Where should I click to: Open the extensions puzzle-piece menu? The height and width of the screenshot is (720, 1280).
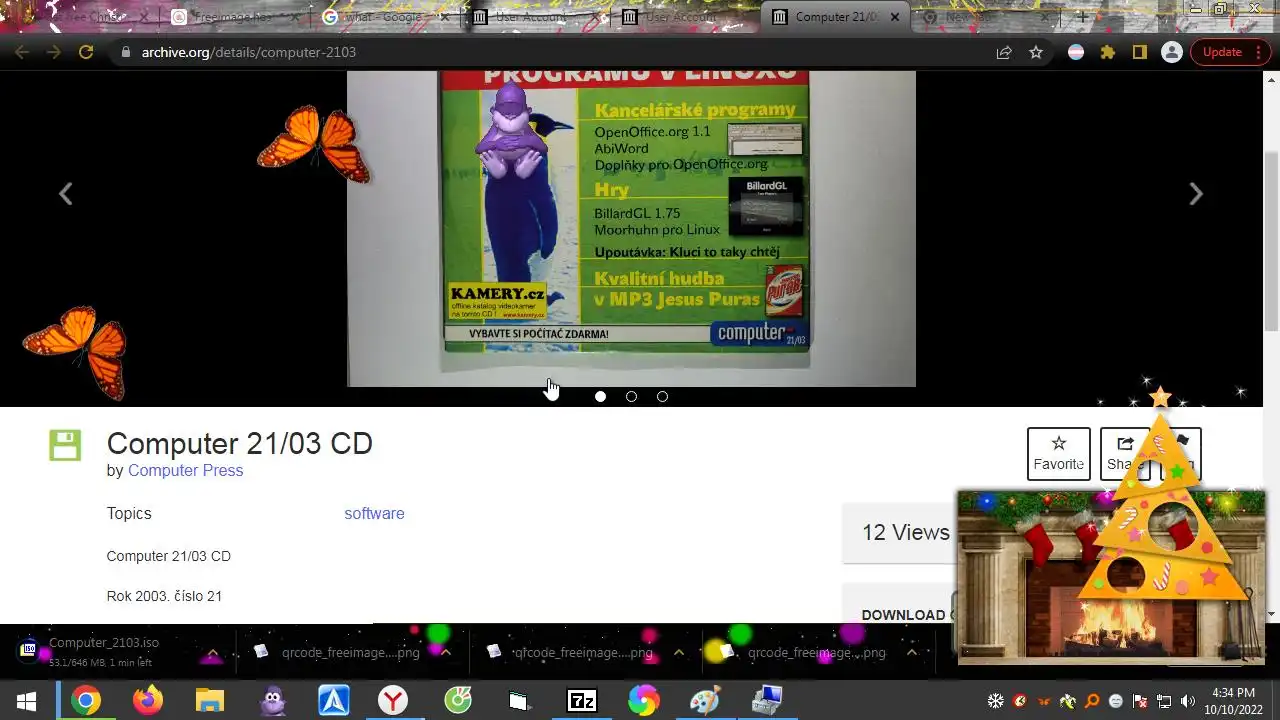coord(1108,52)
